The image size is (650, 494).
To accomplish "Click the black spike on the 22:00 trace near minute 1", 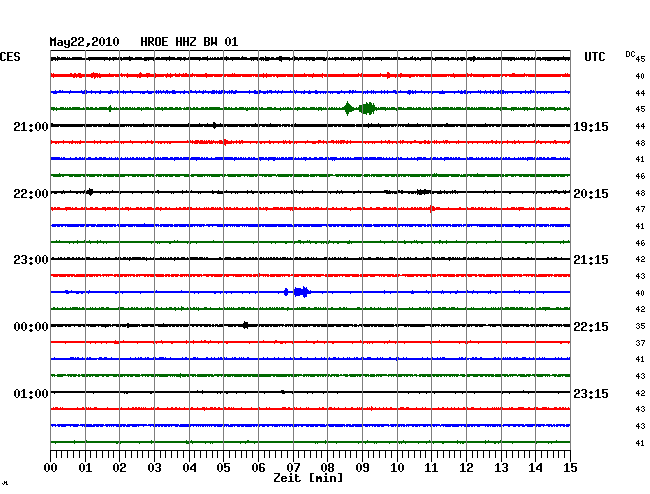I will 90,192.
